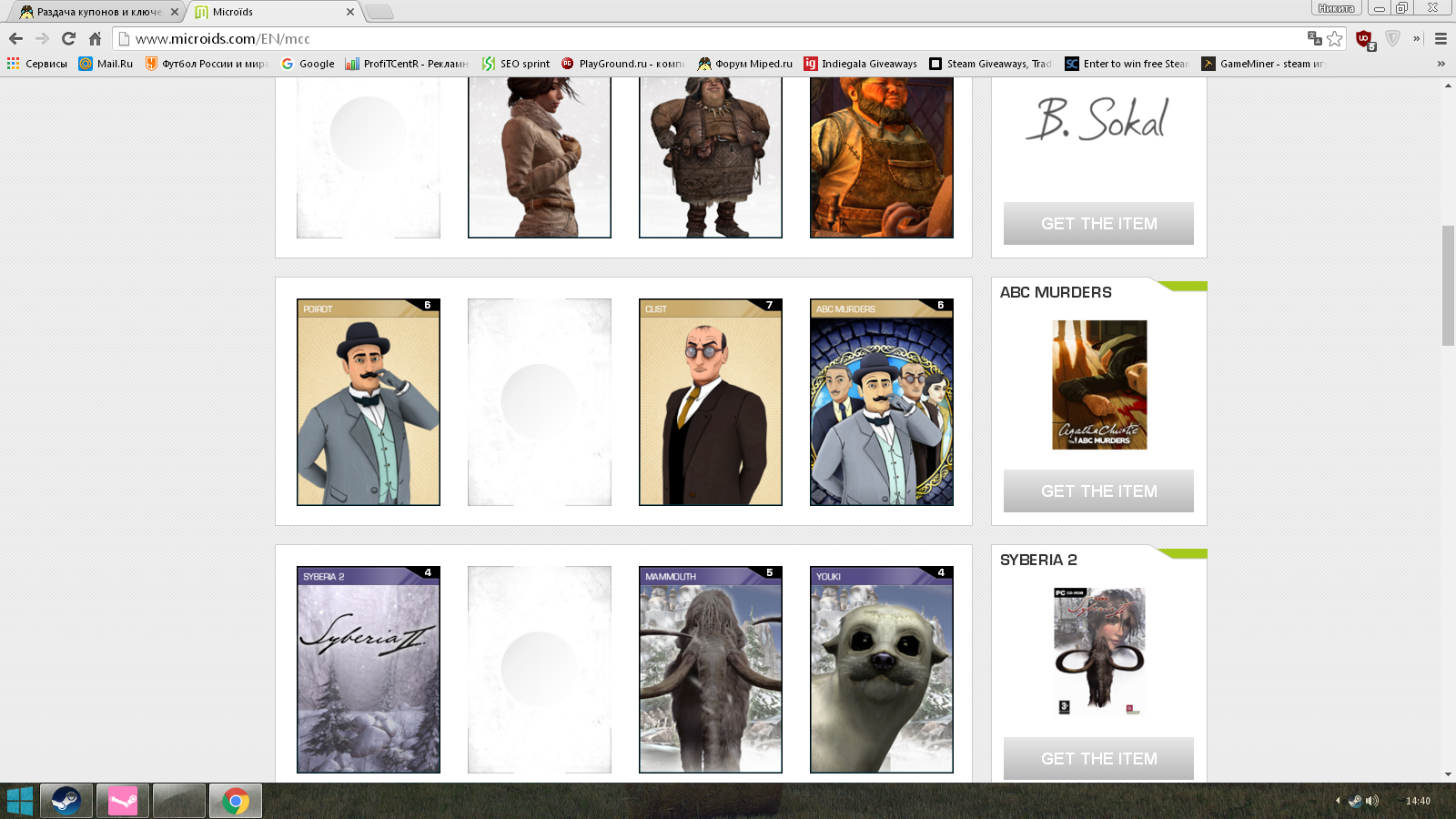This screenshot has height=819, width=1456.
Task: Select the Cust trading card
Action: (711, 402)
